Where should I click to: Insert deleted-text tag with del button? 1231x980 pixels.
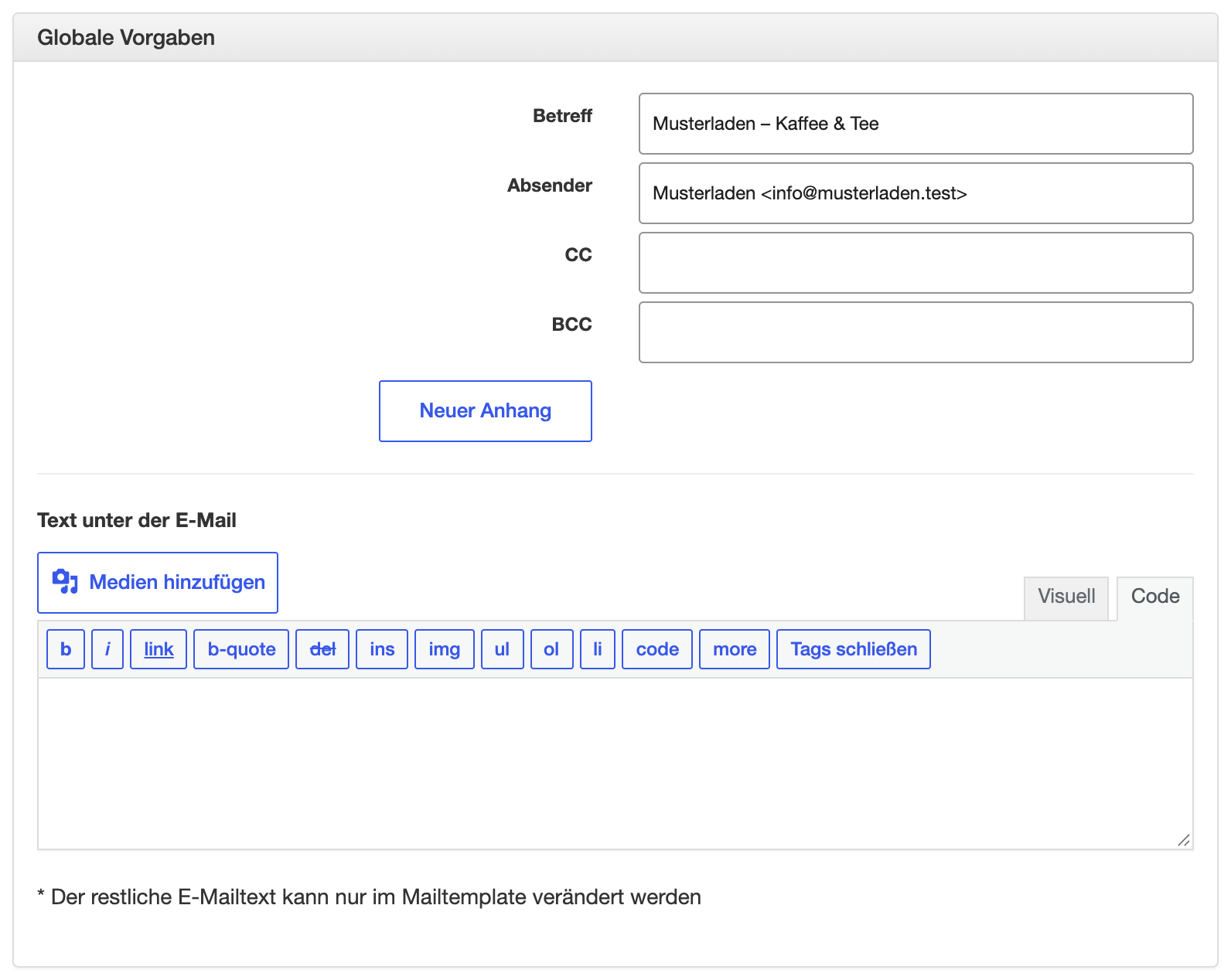coord(322,649)
